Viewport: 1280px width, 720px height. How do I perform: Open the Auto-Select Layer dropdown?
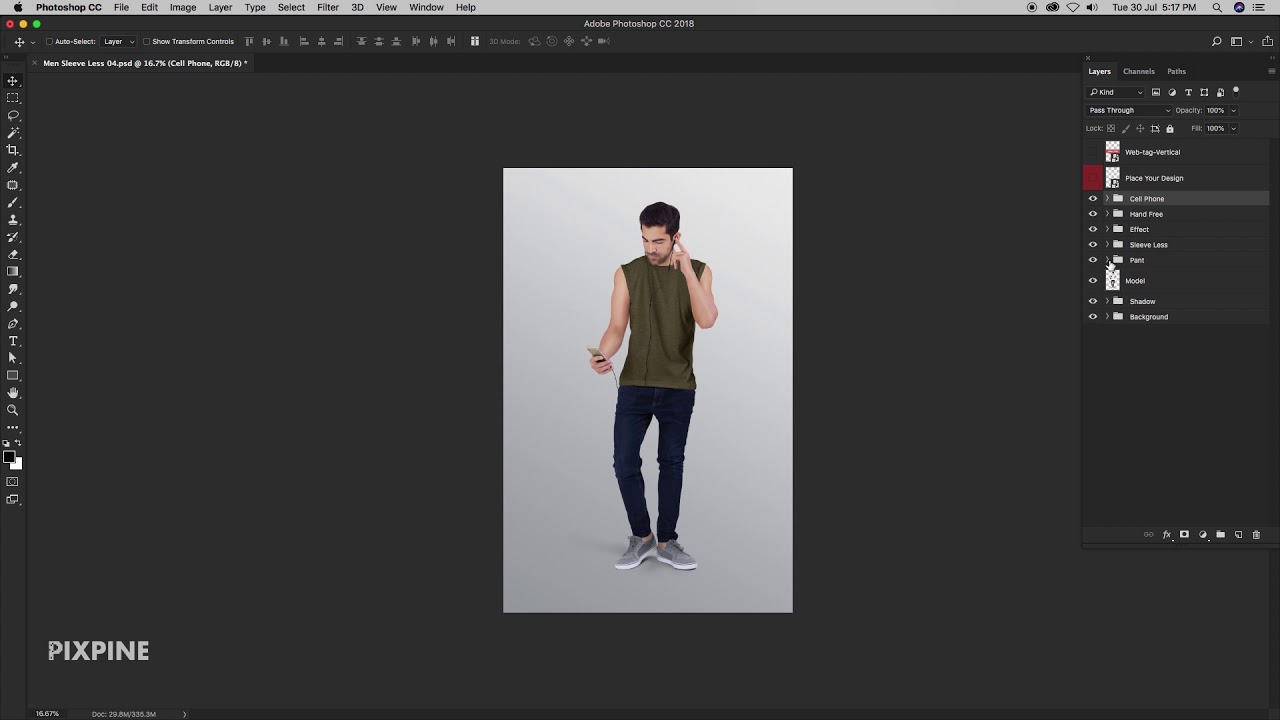pyautogui.click(x=118, y=41)
